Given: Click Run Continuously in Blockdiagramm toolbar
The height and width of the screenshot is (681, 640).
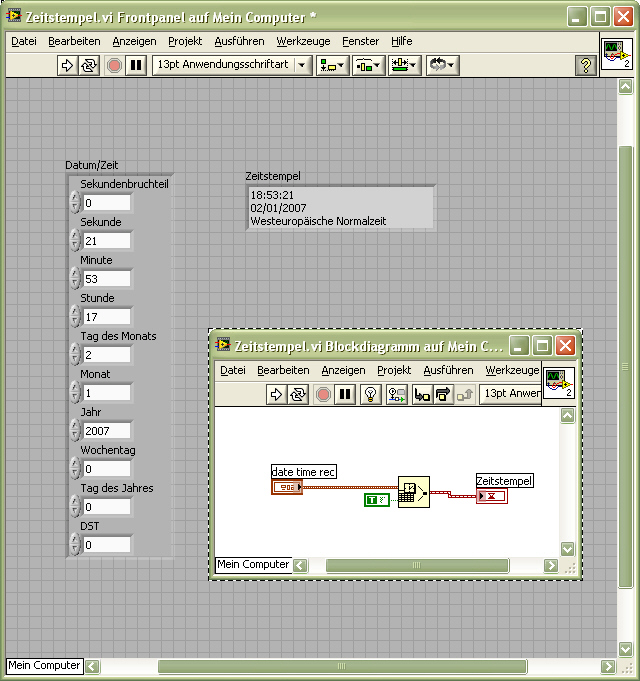Looking at the screenshot, I should click(x=298, y=394).
